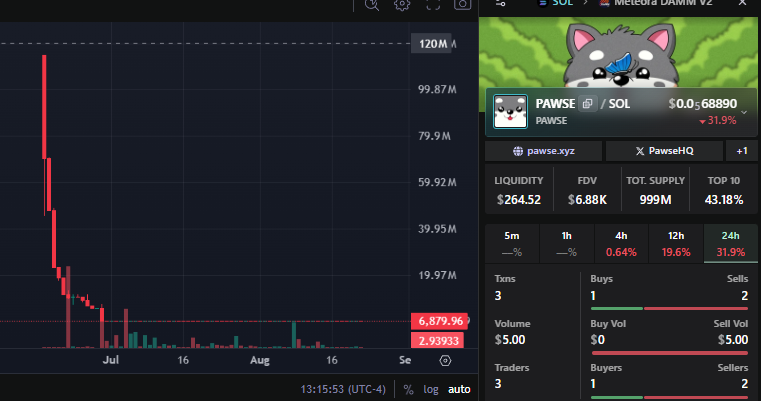Screen dimensions: 761x401
Task: Select the 1h timeframe tab
Action: pyautogui.click(x=566, y=244)
